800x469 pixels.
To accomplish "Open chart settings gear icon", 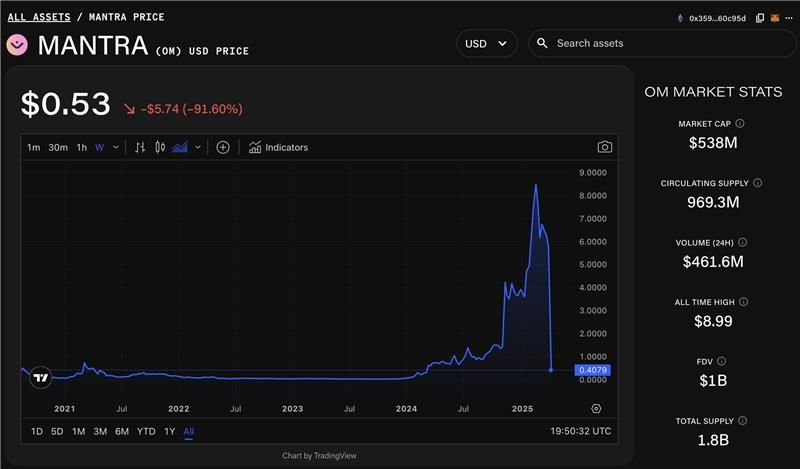I will click(x=596, y=408).
